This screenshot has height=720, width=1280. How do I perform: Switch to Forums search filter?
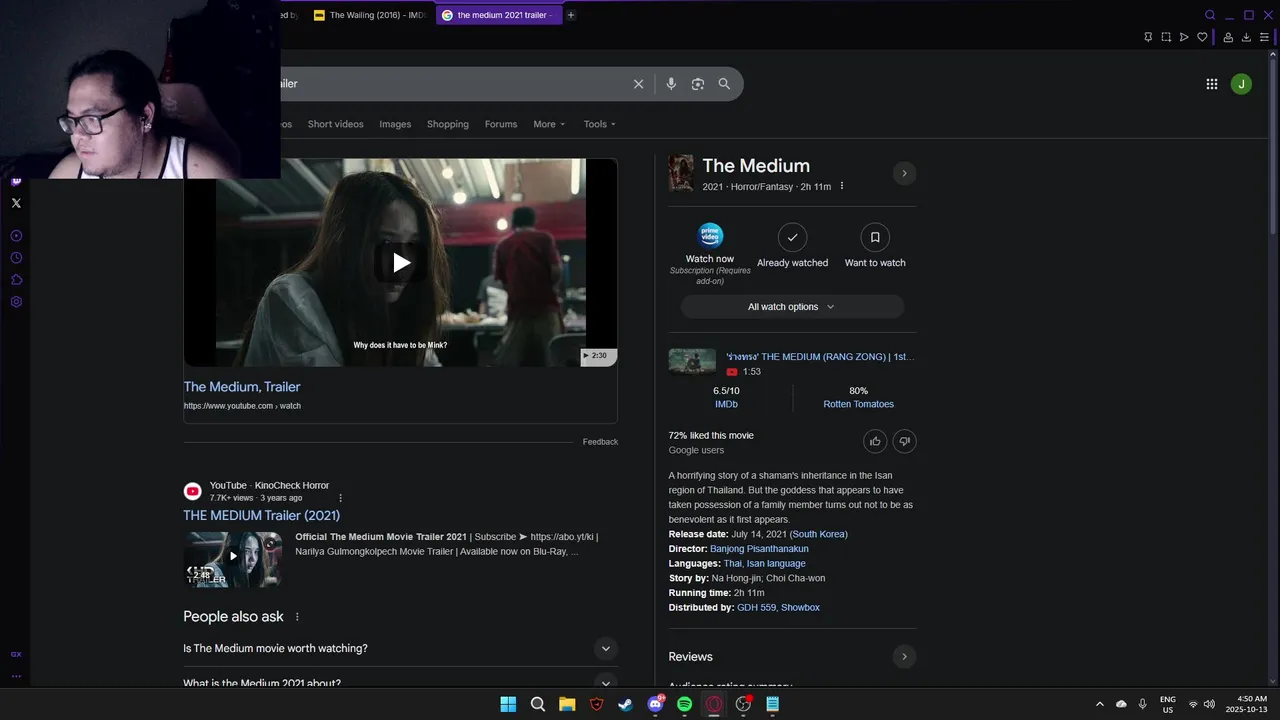501,124
